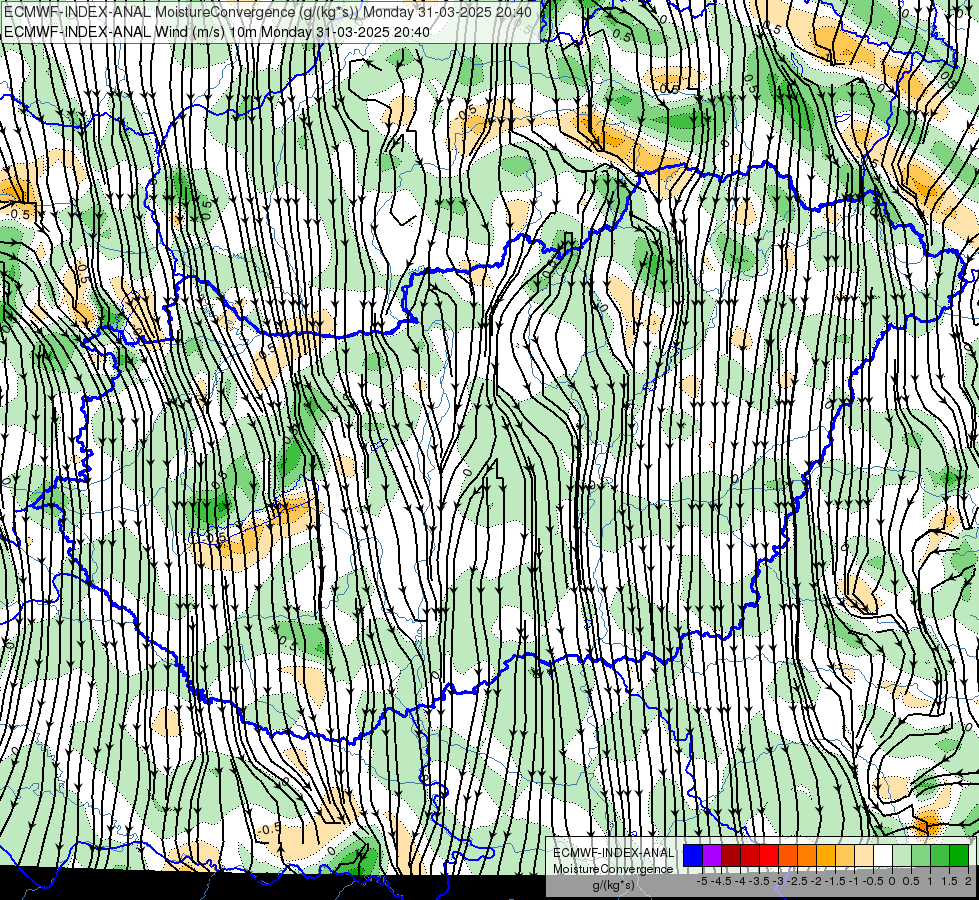Click the light orange swatch between -1.5 and -1
Viewport: 979px width, 900px height.
(845, 856)
